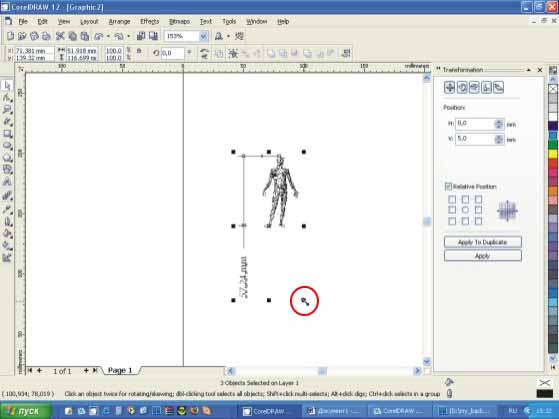Click the Apply To Duplicate button
This screenshot has height=419, width=559.
coord(482,242)
